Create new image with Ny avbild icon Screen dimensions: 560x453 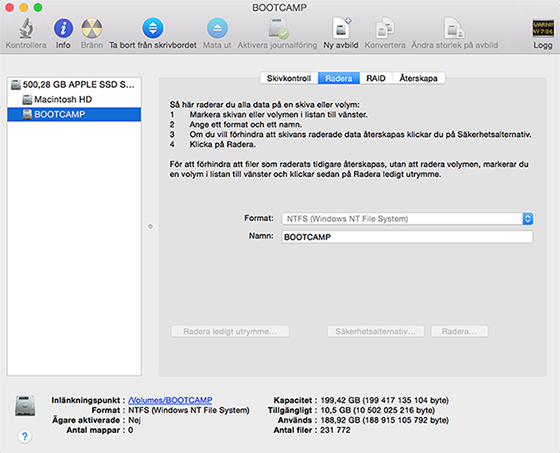pos(341,28)
